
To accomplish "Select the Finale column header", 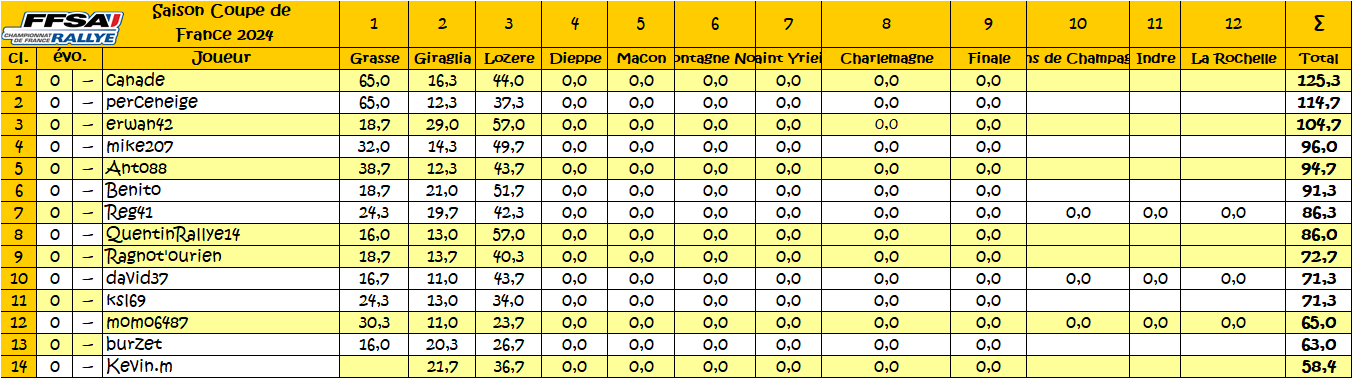I will (x=989, y=59).
